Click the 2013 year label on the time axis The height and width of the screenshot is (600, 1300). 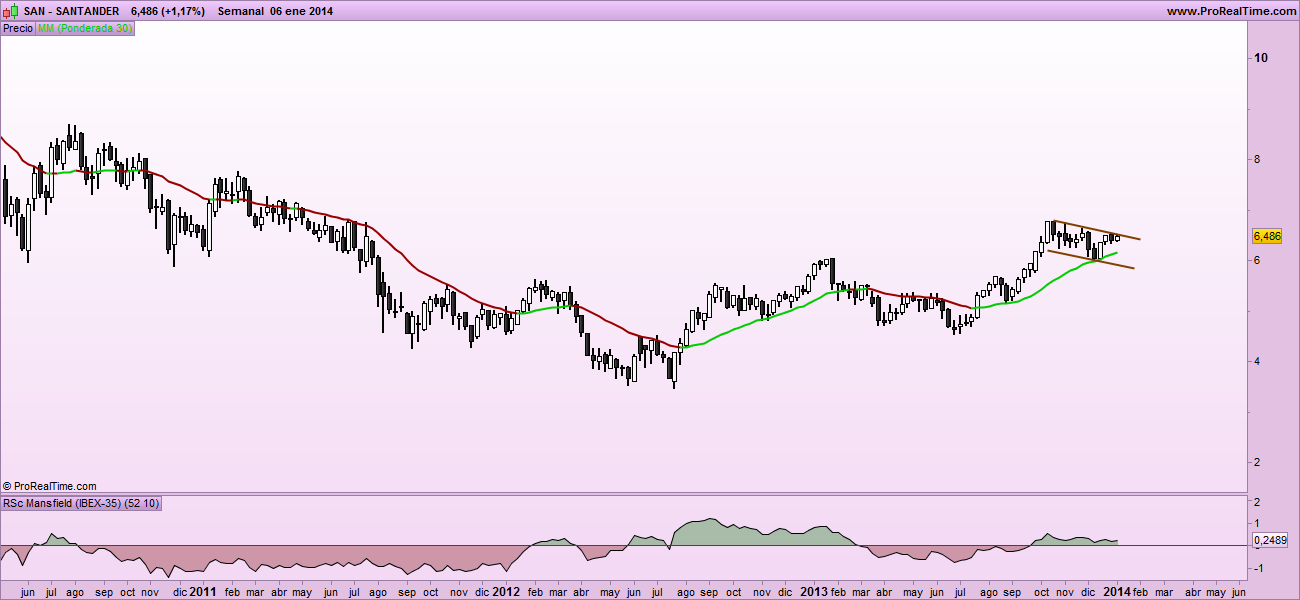click(x=812, y=591)
